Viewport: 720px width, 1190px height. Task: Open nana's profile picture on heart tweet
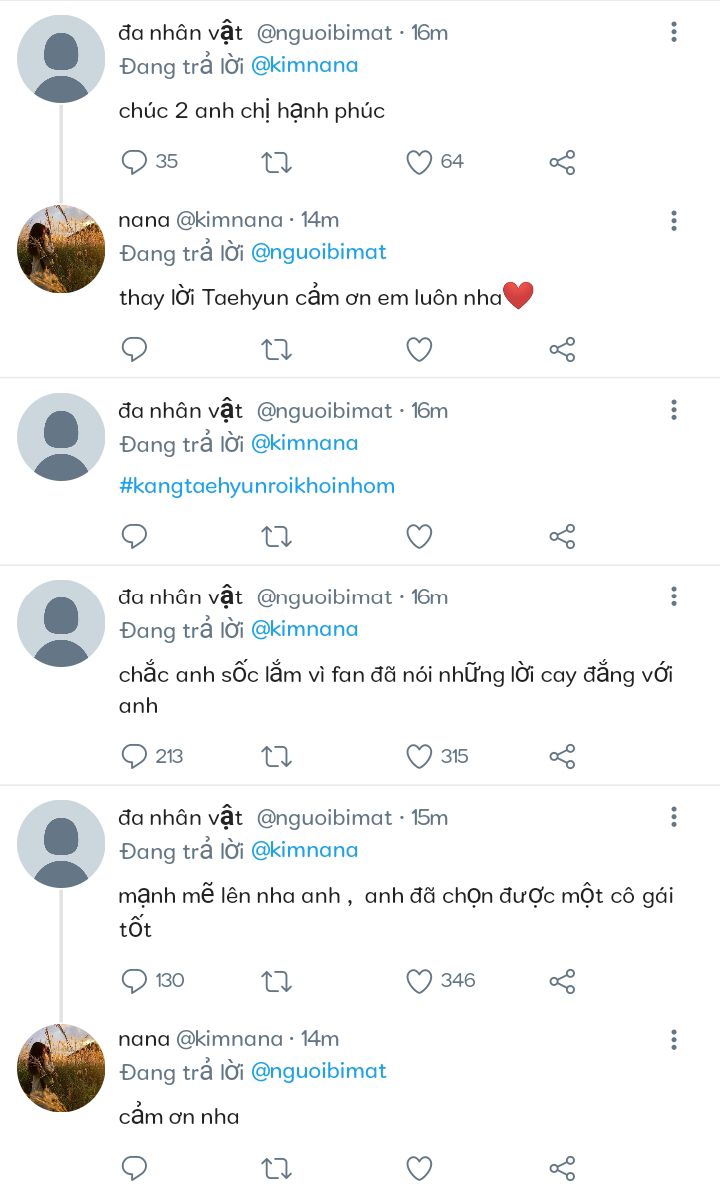point(61,249)
